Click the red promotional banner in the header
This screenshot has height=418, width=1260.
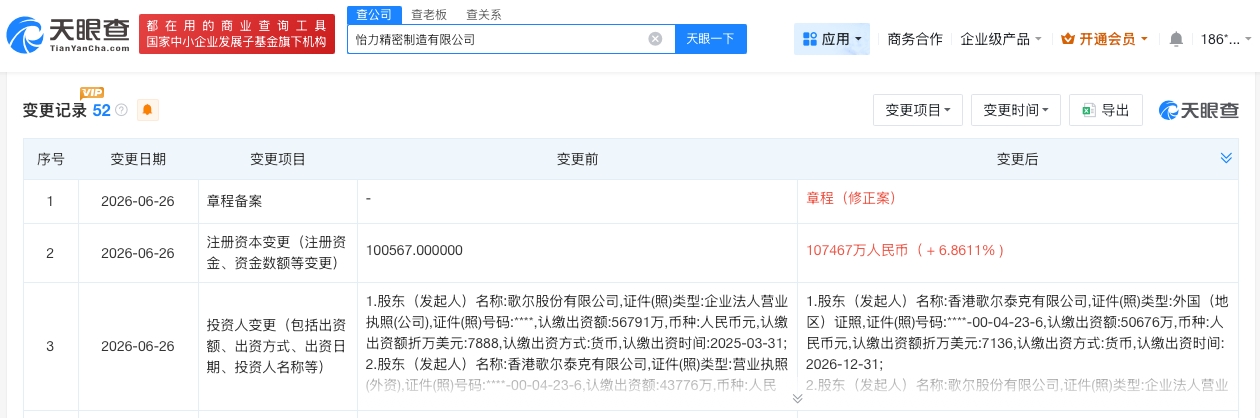tap(237, 35)
